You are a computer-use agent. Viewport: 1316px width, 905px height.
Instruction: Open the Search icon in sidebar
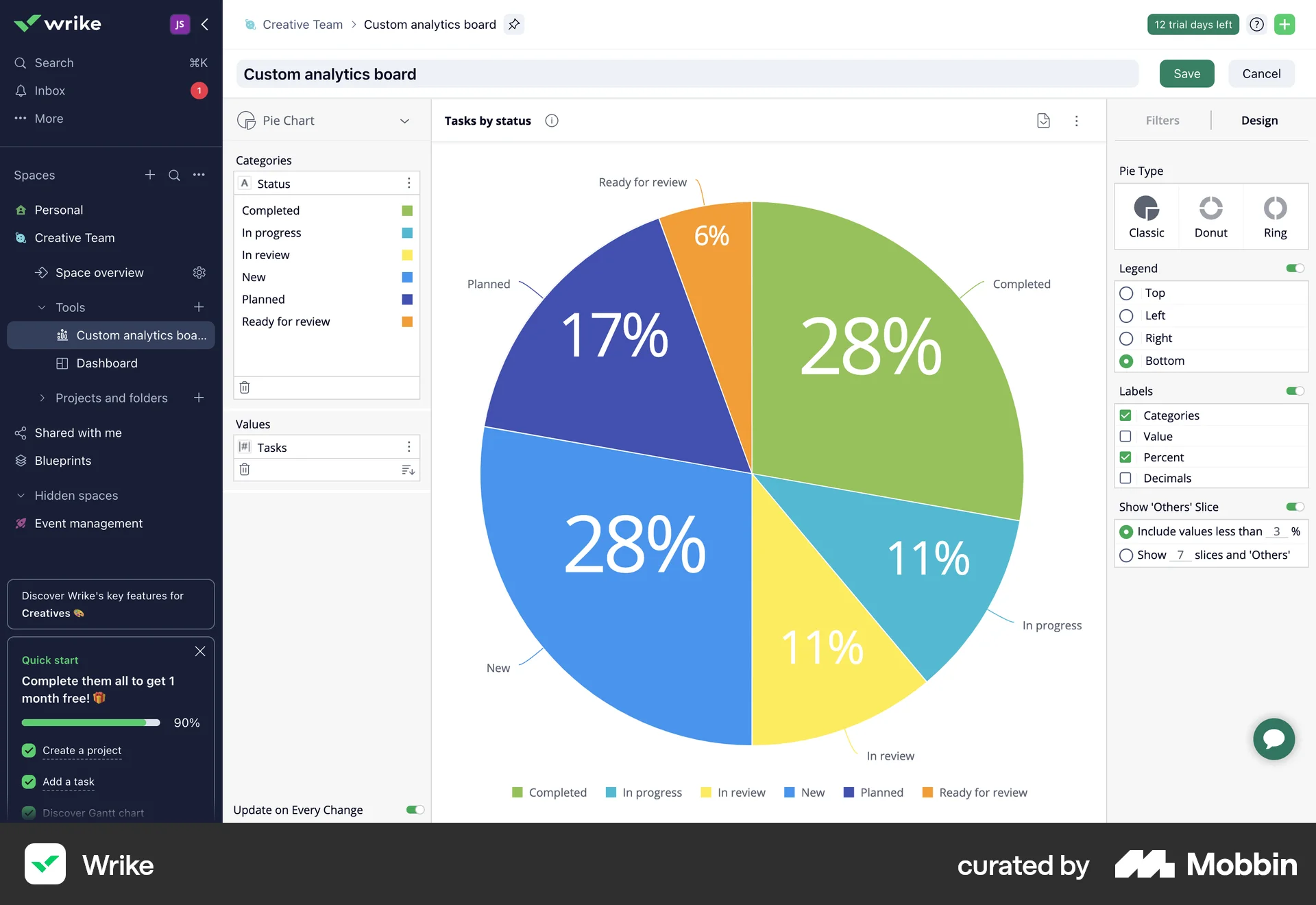(x=20, y=62)
